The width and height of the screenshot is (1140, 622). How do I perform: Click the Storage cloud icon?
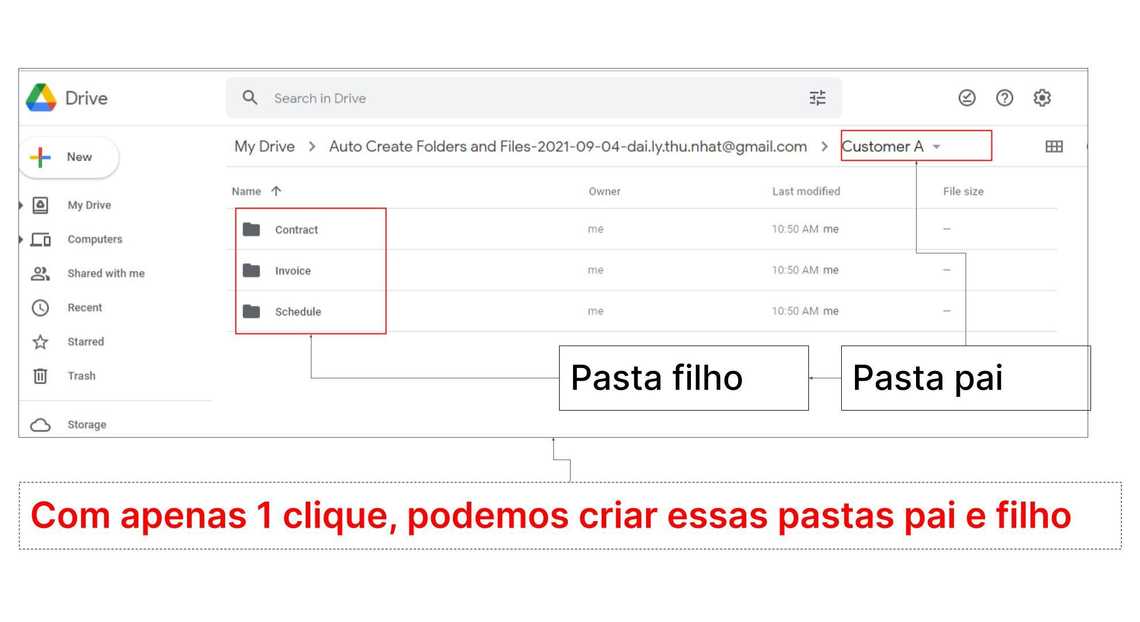tap(41, 424)
